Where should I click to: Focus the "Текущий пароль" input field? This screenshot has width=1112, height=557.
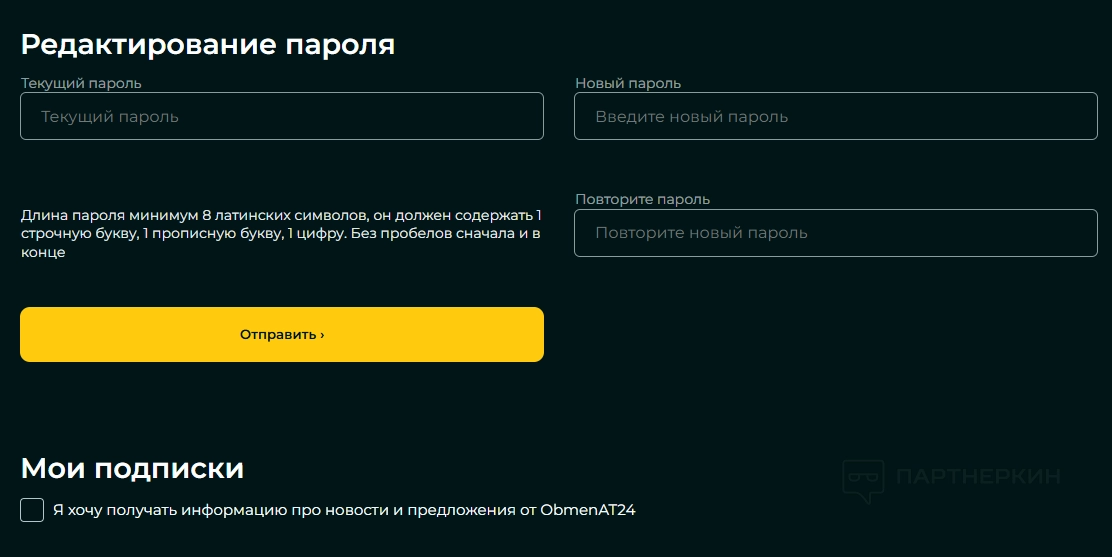pos(282,116)
